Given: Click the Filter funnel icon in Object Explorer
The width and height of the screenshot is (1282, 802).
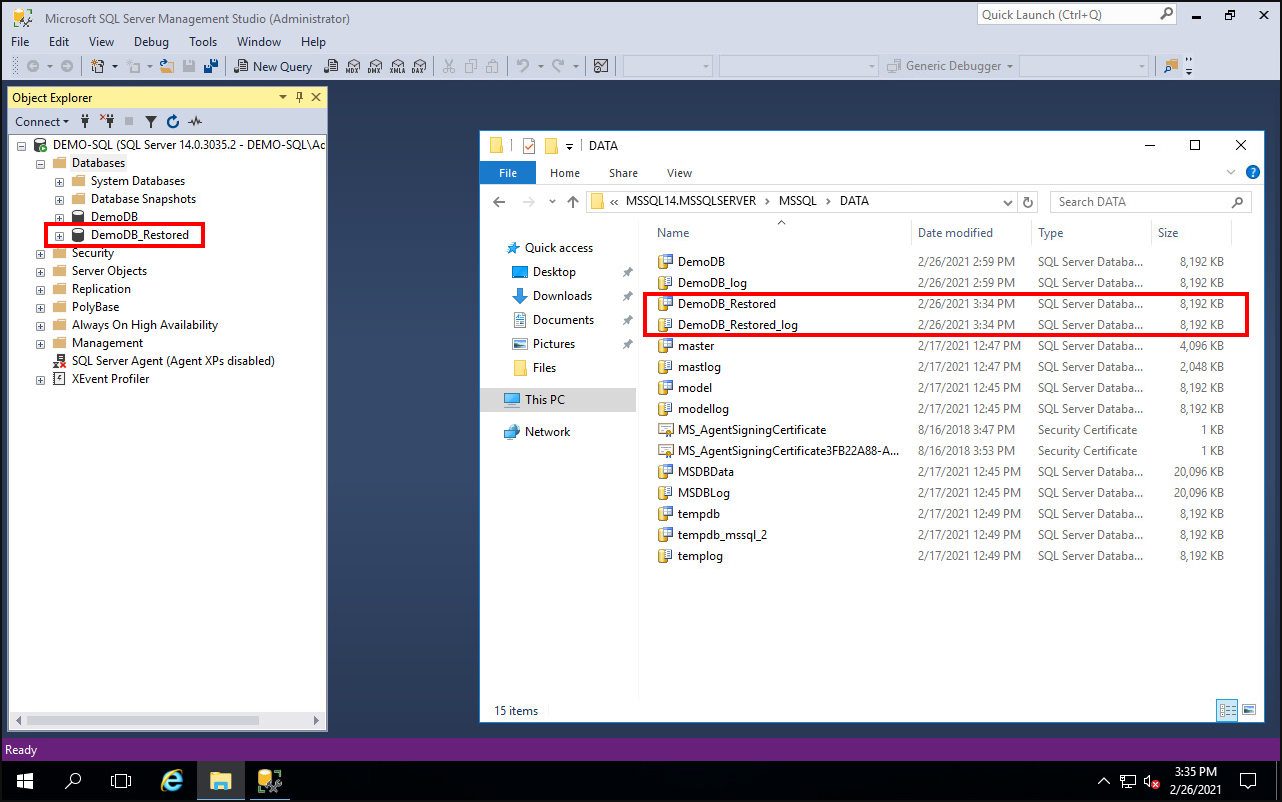Looking at the screenshot, I should (x=150, y=122).
